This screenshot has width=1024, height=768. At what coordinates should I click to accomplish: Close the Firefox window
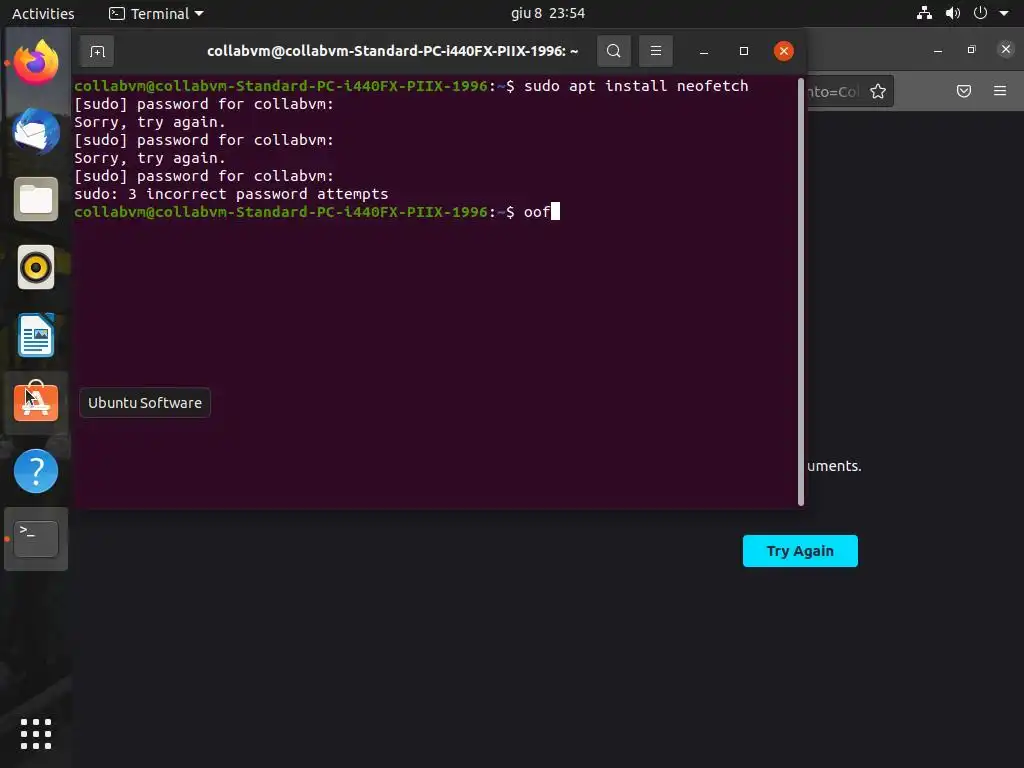click(1006, 49)
